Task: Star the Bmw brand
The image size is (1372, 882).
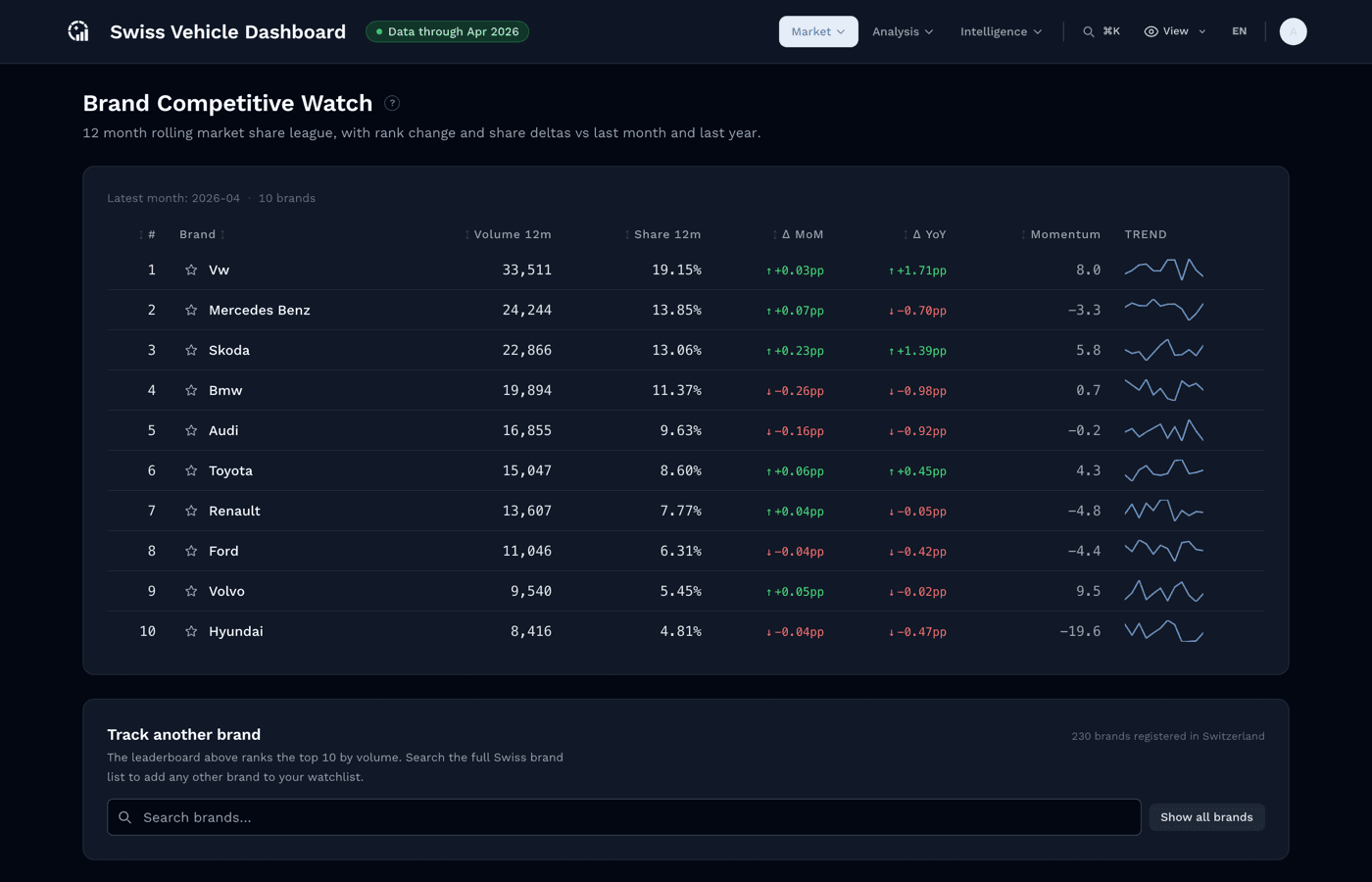Action: click(191, 390)
